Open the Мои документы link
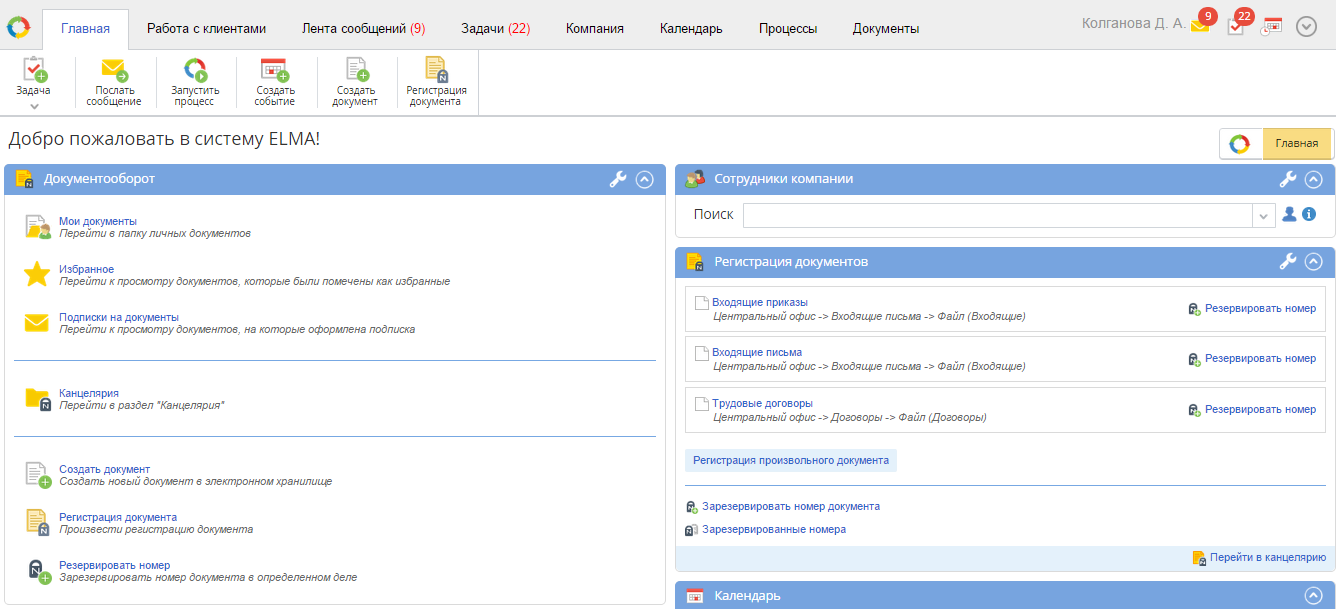This screenshot has height=609, width=1336. coord(98,221)
